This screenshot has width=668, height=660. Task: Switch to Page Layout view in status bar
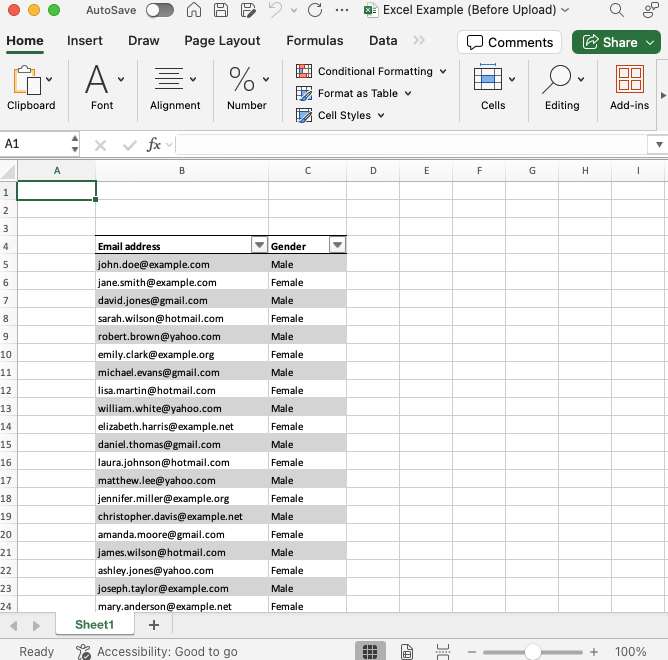406,652
